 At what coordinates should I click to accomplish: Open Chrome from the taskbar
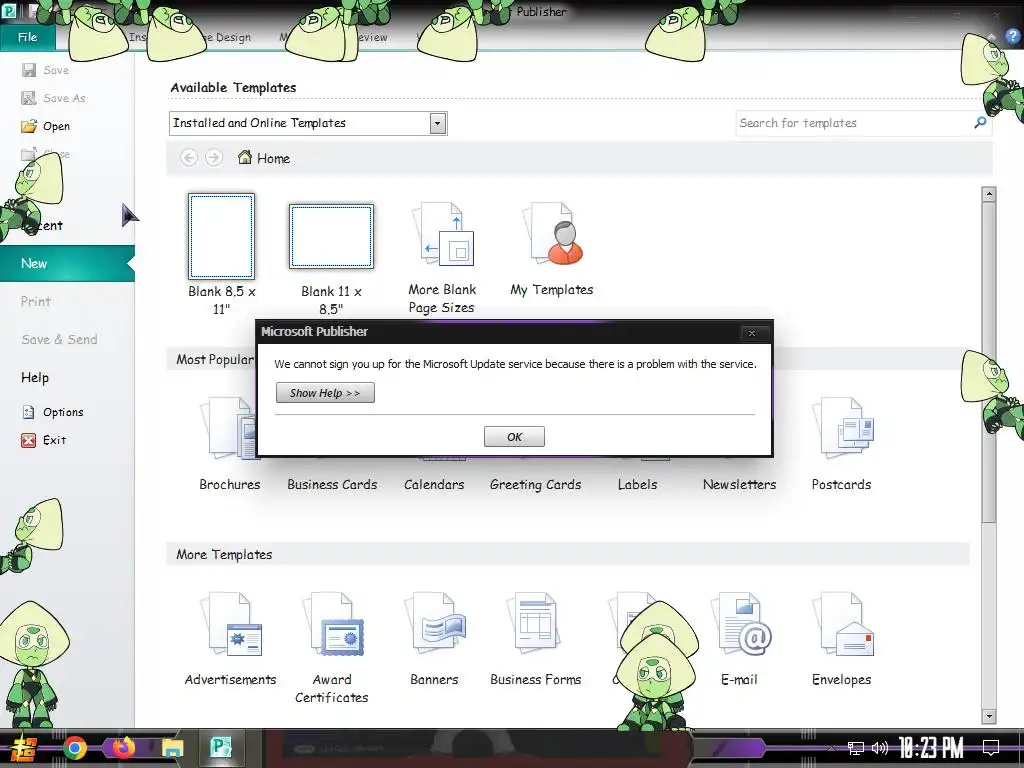[74, 748]
